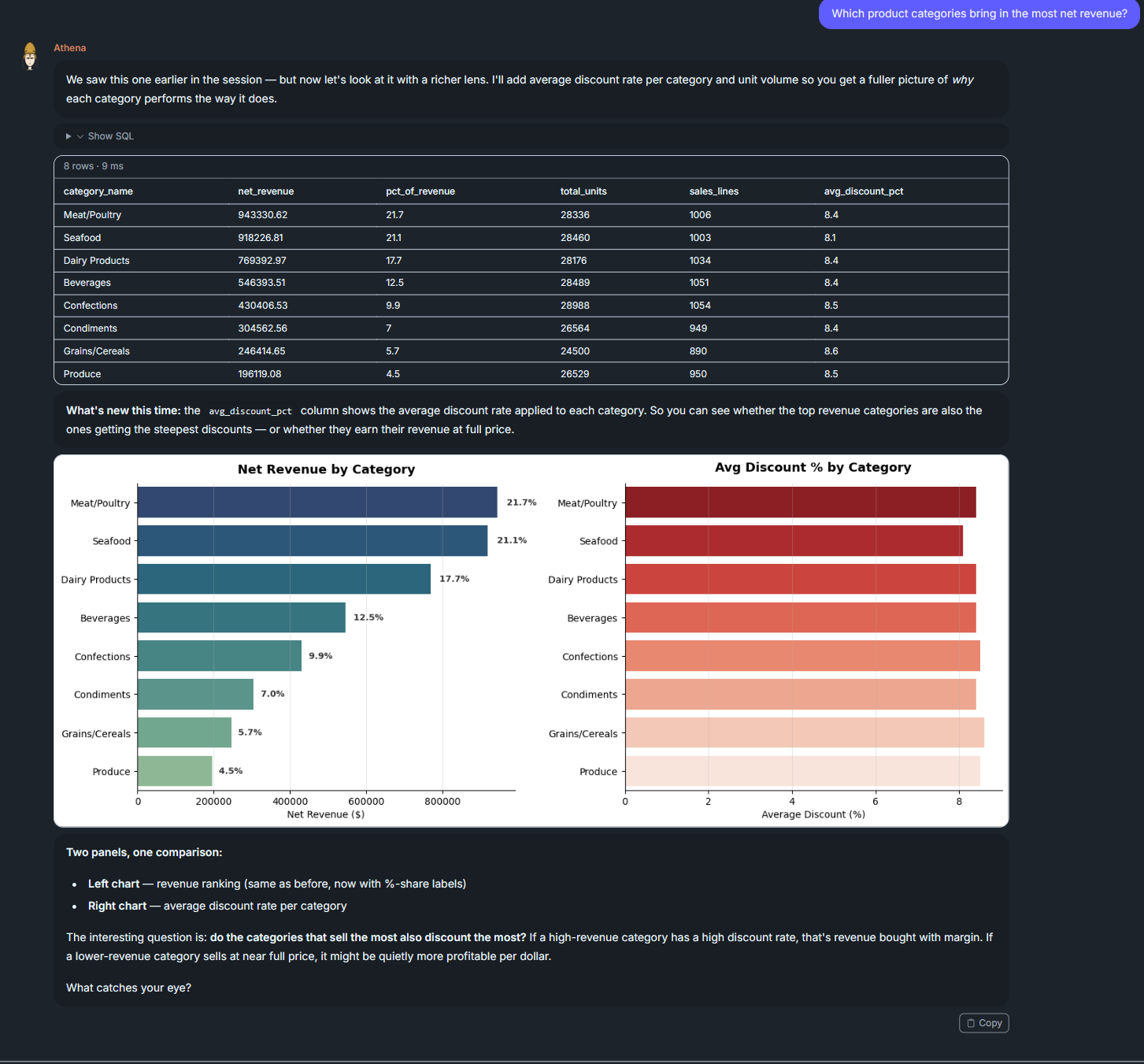Click the Net Revenue by Category chart title

tap(326, 469)
